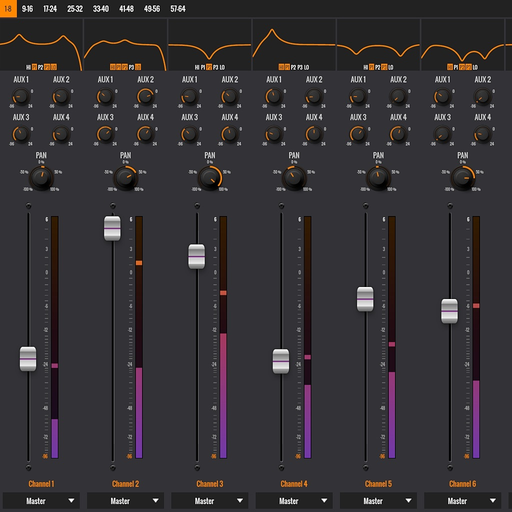512x512 pixels.
Task: Enable the P1 band on Channel 6 EQ
Action: (456, 67)
